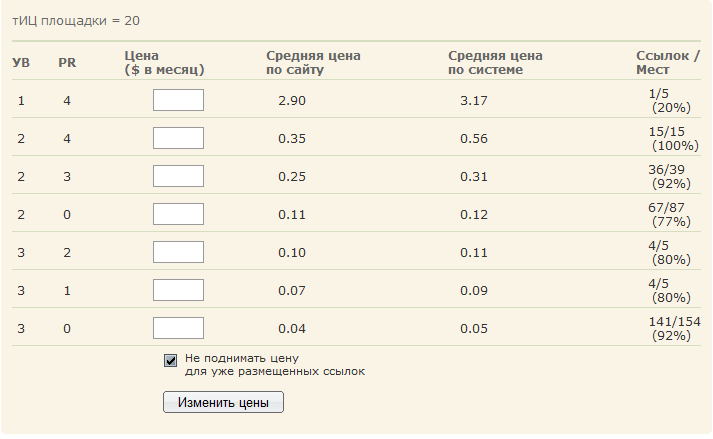
Task: Click the price field for УВ 1, PR 4
Action: coord(178,100)
